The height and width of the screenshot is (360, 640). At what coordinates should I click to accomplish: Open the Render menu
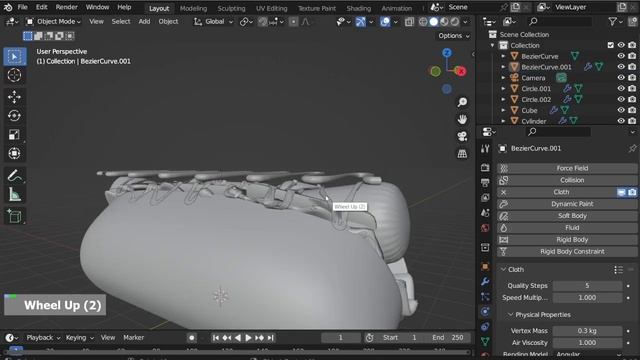67,7
